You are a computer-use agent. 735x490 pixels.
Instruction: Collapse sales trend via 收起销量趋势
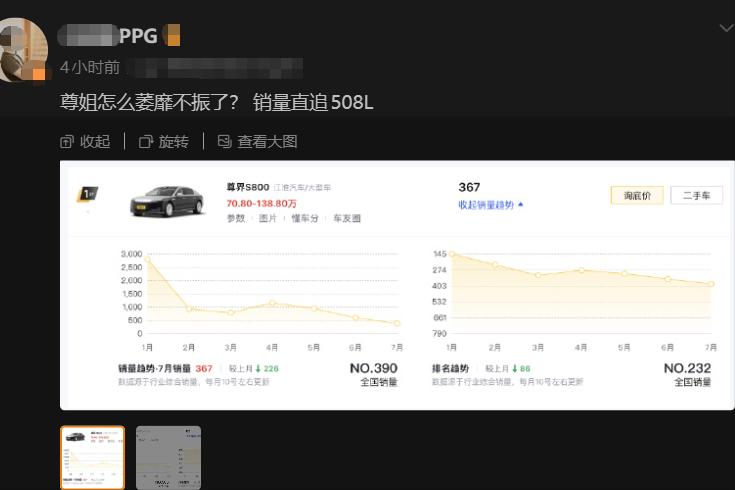490,205
